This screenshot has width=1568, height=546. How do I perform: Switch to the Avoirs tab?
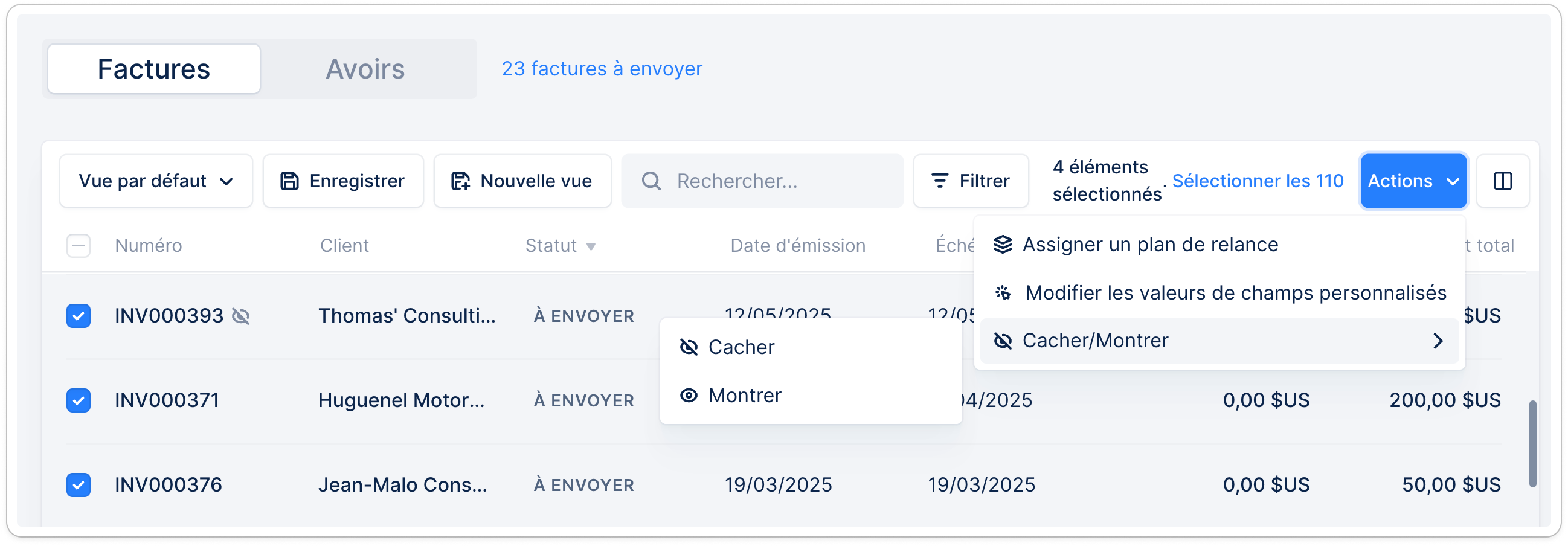(x=365, y=69)
